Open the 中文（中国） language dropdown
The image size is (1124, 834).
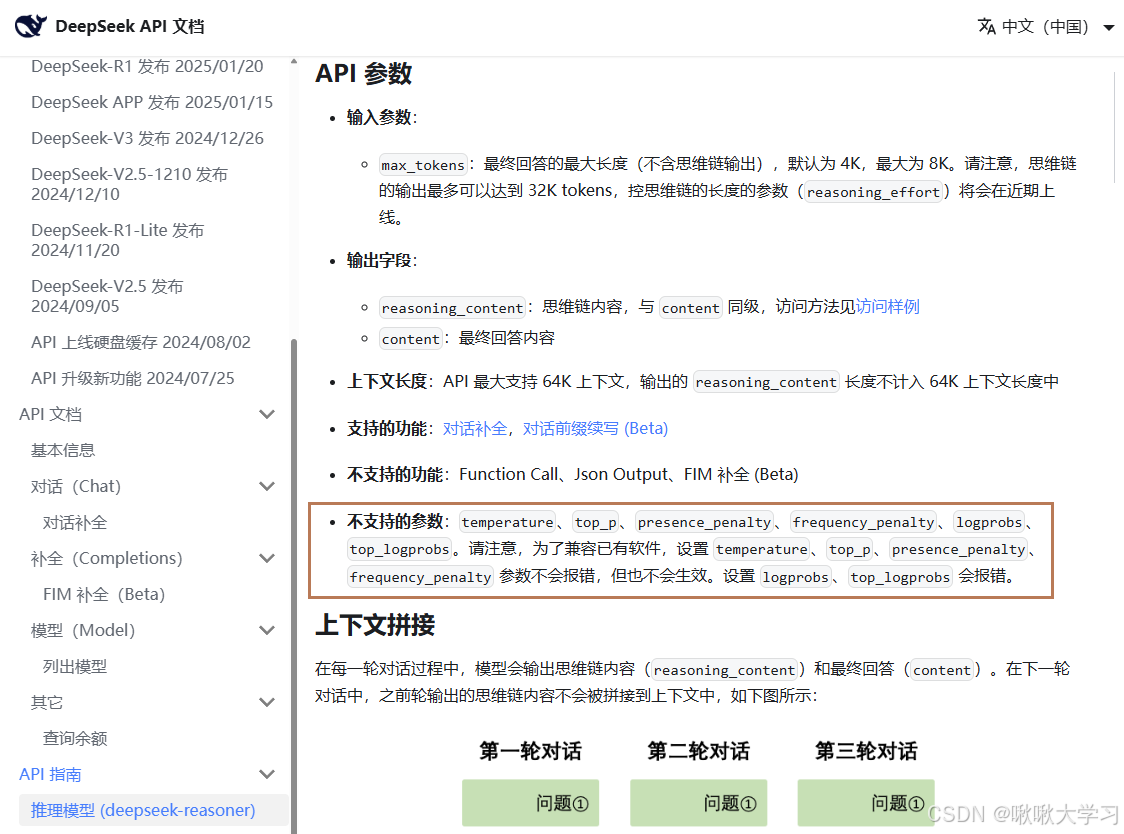pos(1046,27)
